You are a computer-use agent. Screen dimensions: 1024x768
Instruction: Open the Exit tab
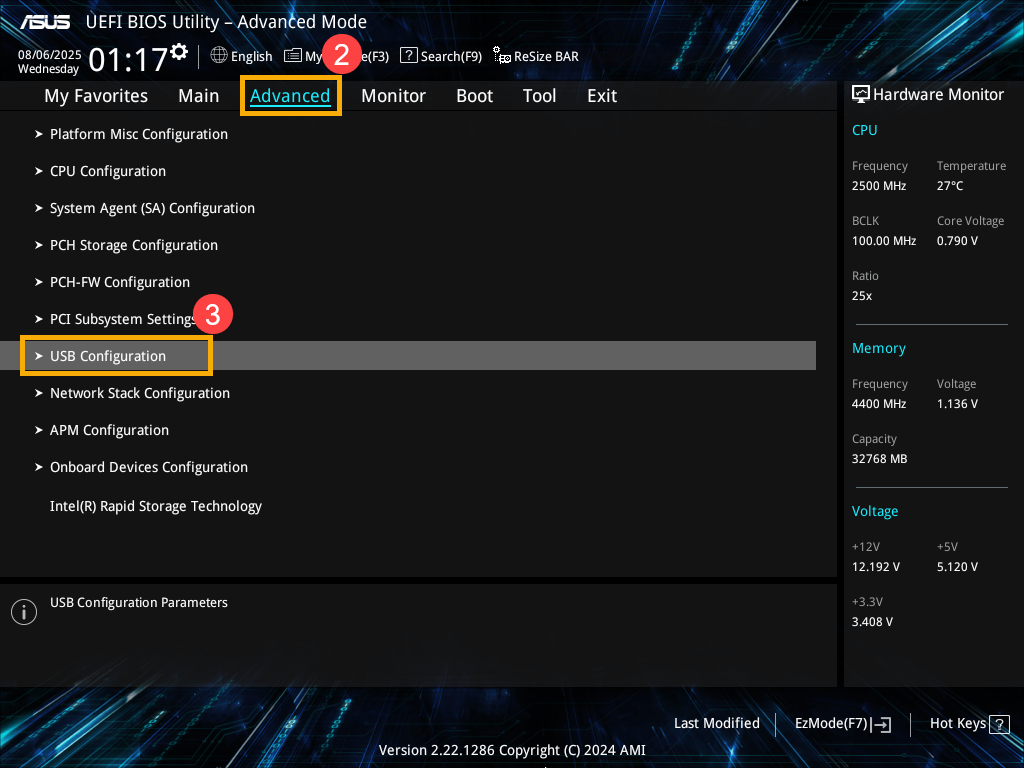pyautogui.click(x=601, y=96)
